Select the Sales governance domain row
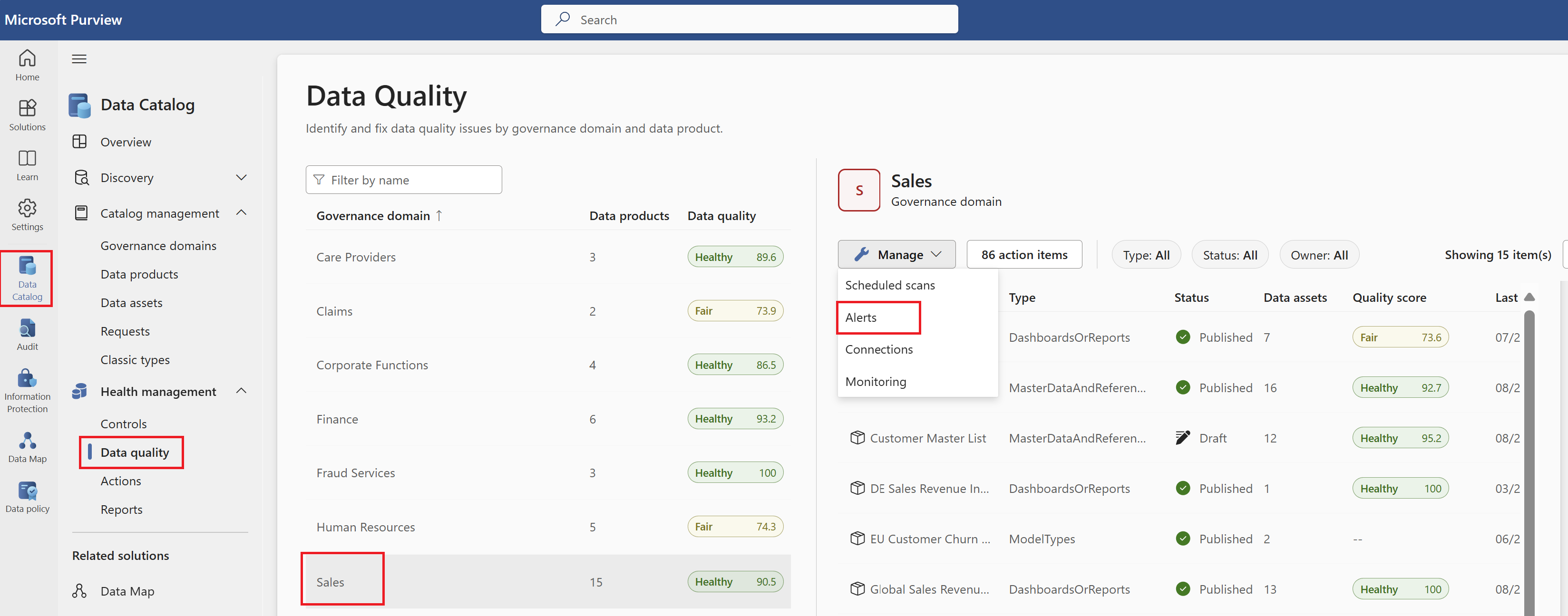 click(330, 581)
